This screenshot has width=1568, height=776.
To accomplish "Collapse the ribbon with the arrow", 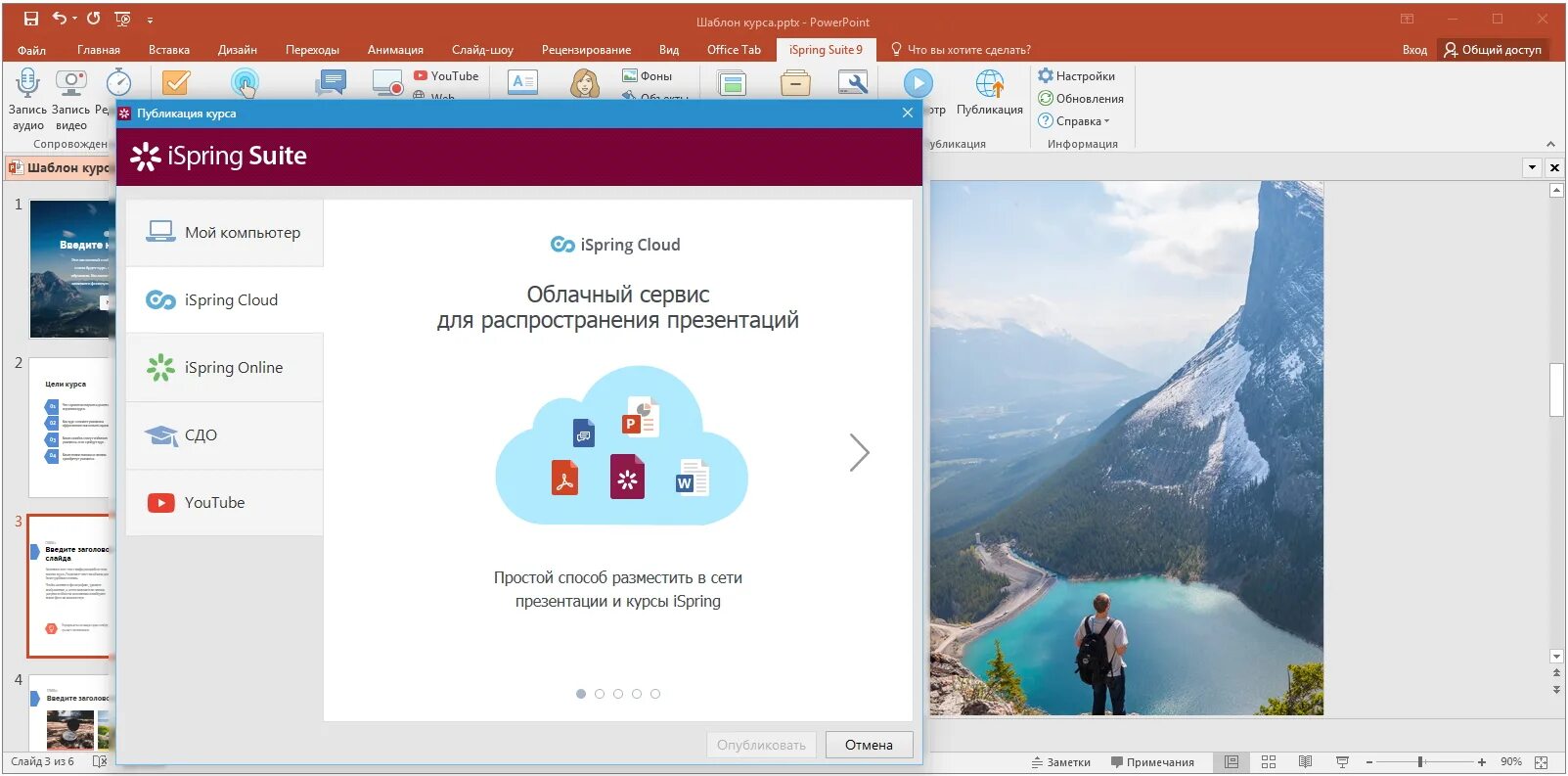I will (1550, 144).
